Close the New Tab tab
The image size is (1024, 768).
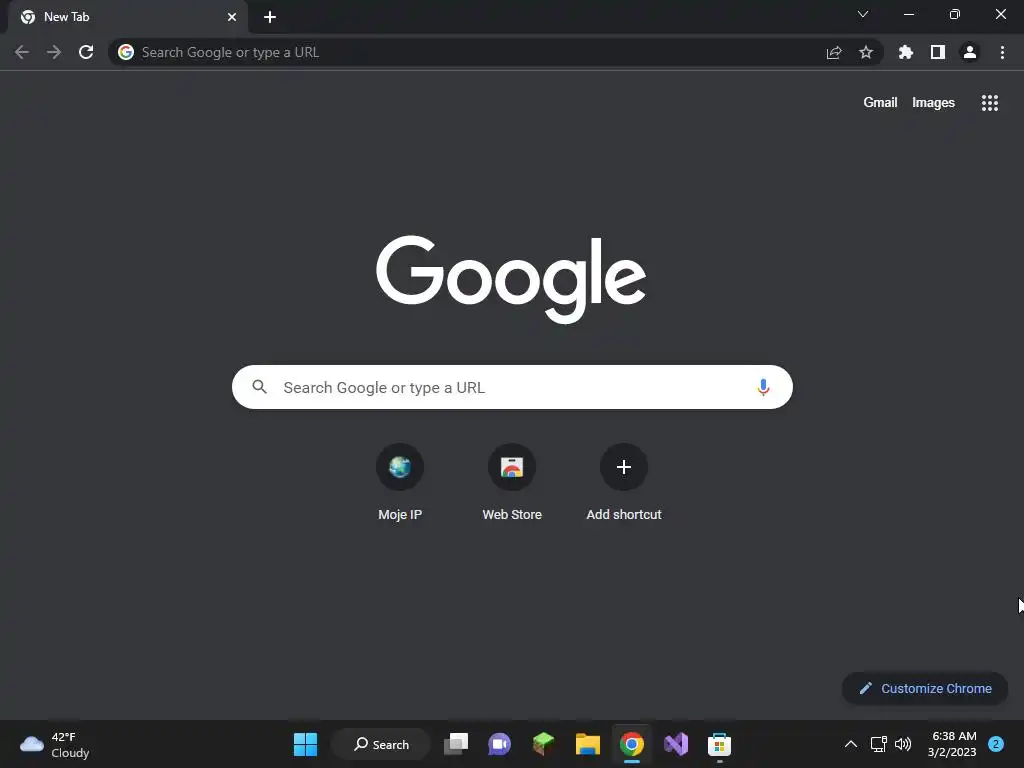[x=232, y=17]
